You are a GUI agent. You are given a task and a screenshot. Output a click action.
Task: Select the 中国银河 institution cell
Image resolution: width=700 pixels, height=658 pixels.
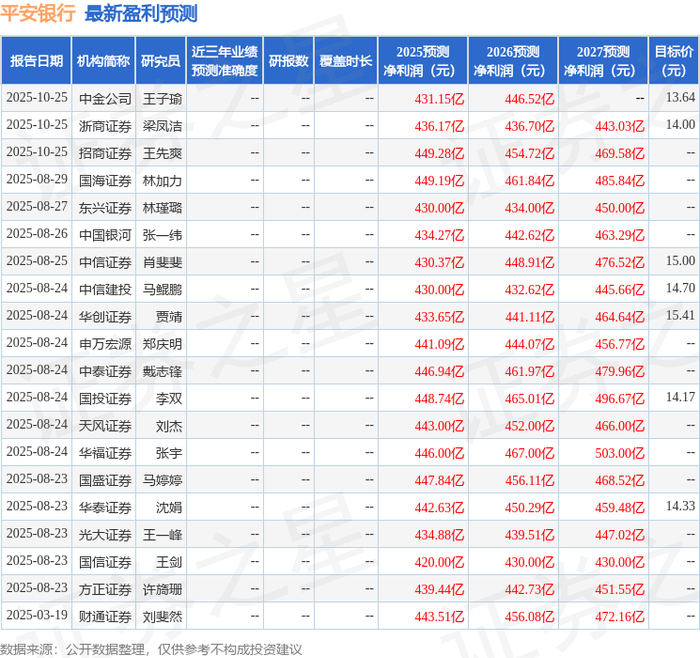point(105,235)
